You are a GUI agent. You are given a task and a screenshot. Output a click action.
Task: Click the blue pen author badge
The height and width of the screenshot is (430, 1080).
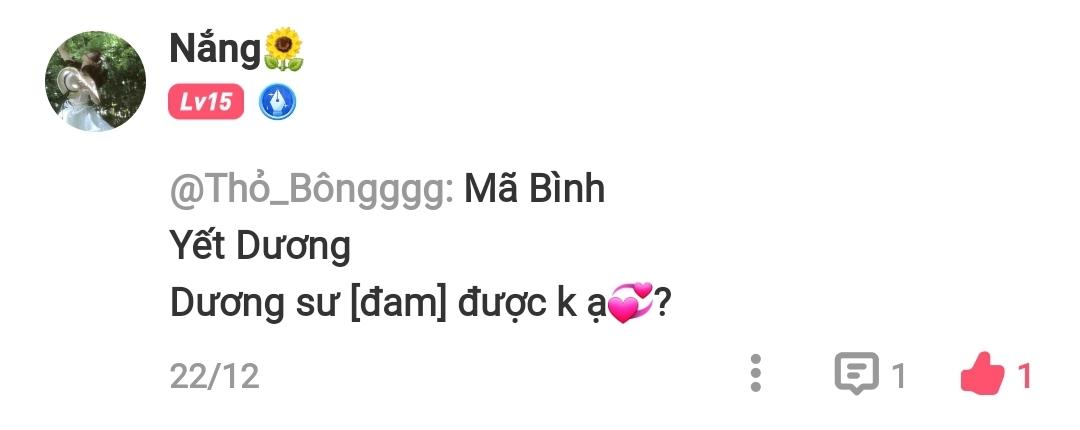point(278,103)
